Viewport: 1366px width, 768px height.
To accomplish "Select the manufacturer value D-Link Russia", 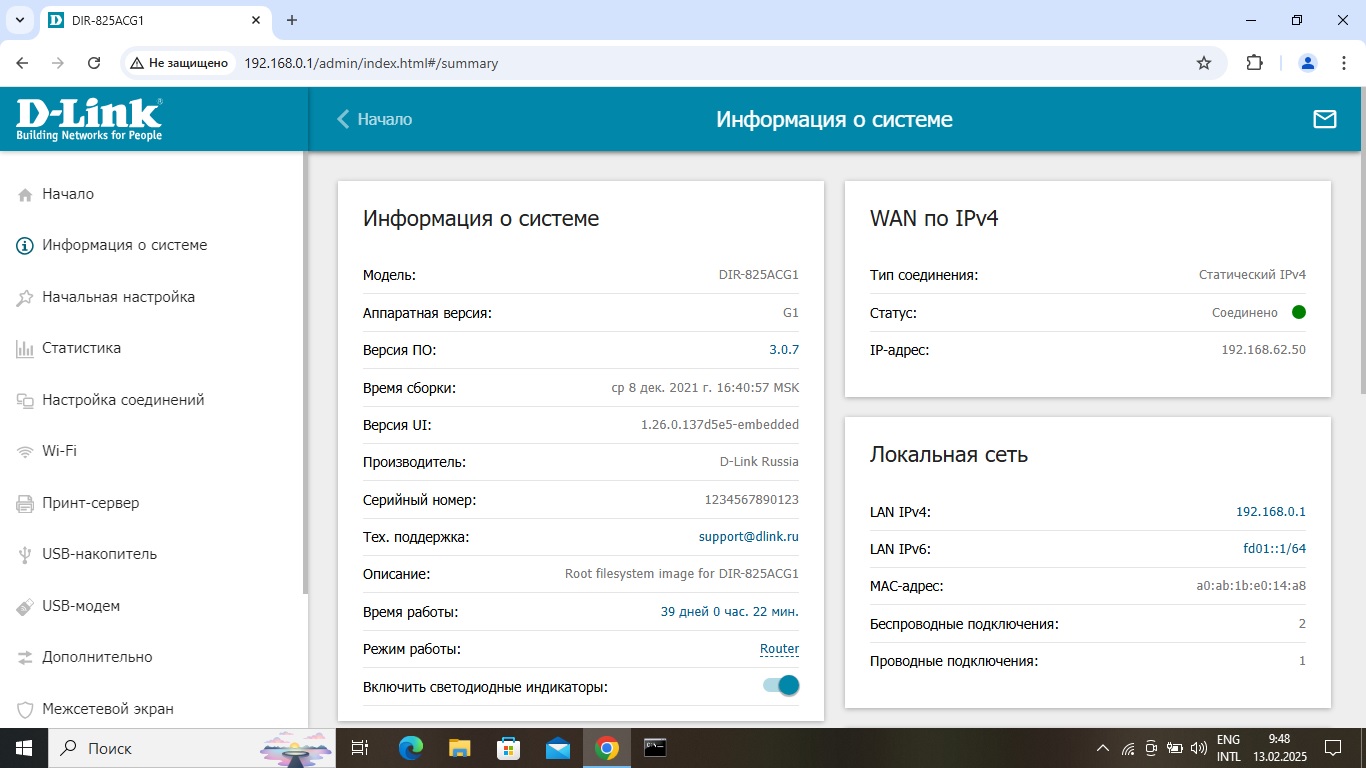I will pyautogui.click(x=760, y=462).
